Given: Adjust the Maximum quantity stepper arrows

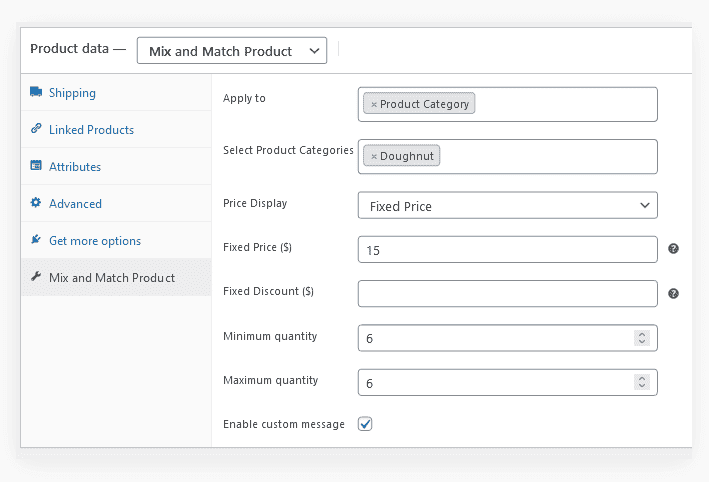Looking at the screenshot, I should click(x=642, y=383).
